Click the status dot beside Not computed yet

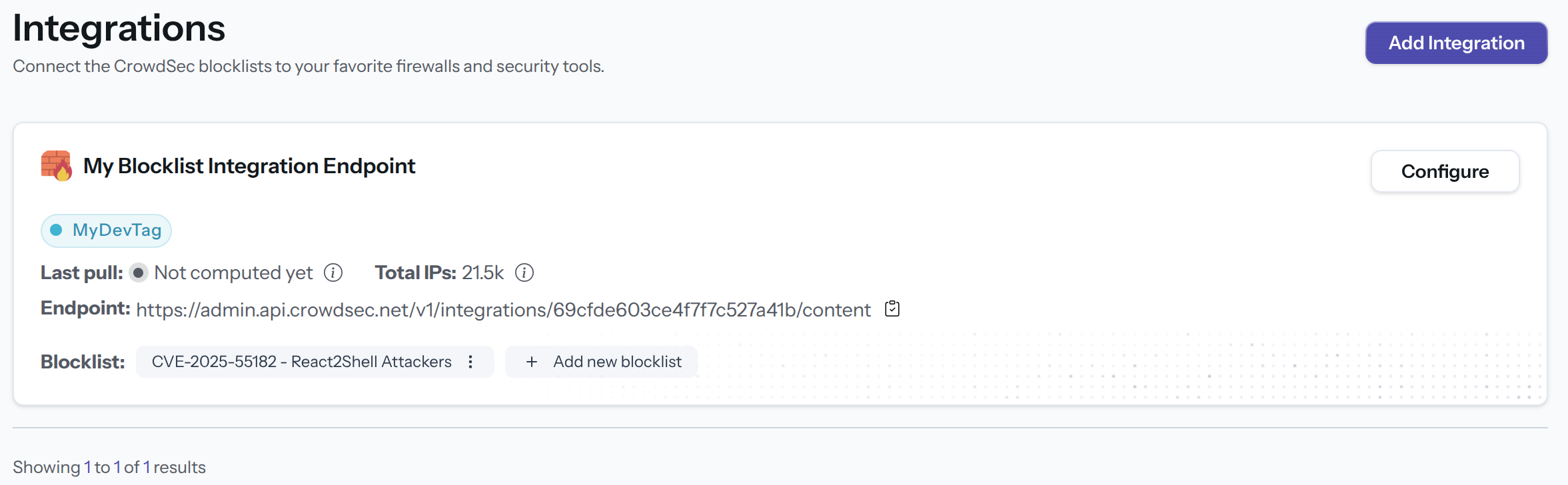139,272
